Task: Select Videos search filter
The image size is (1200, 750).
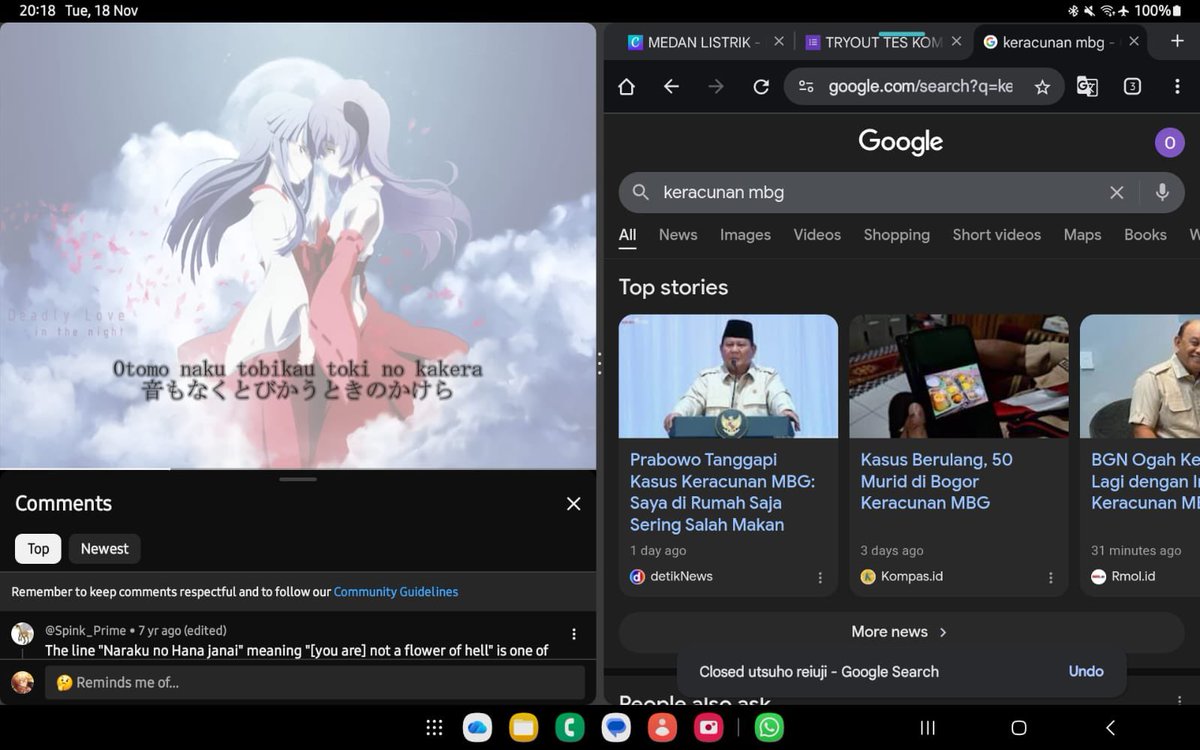Action: coord(817,235)
